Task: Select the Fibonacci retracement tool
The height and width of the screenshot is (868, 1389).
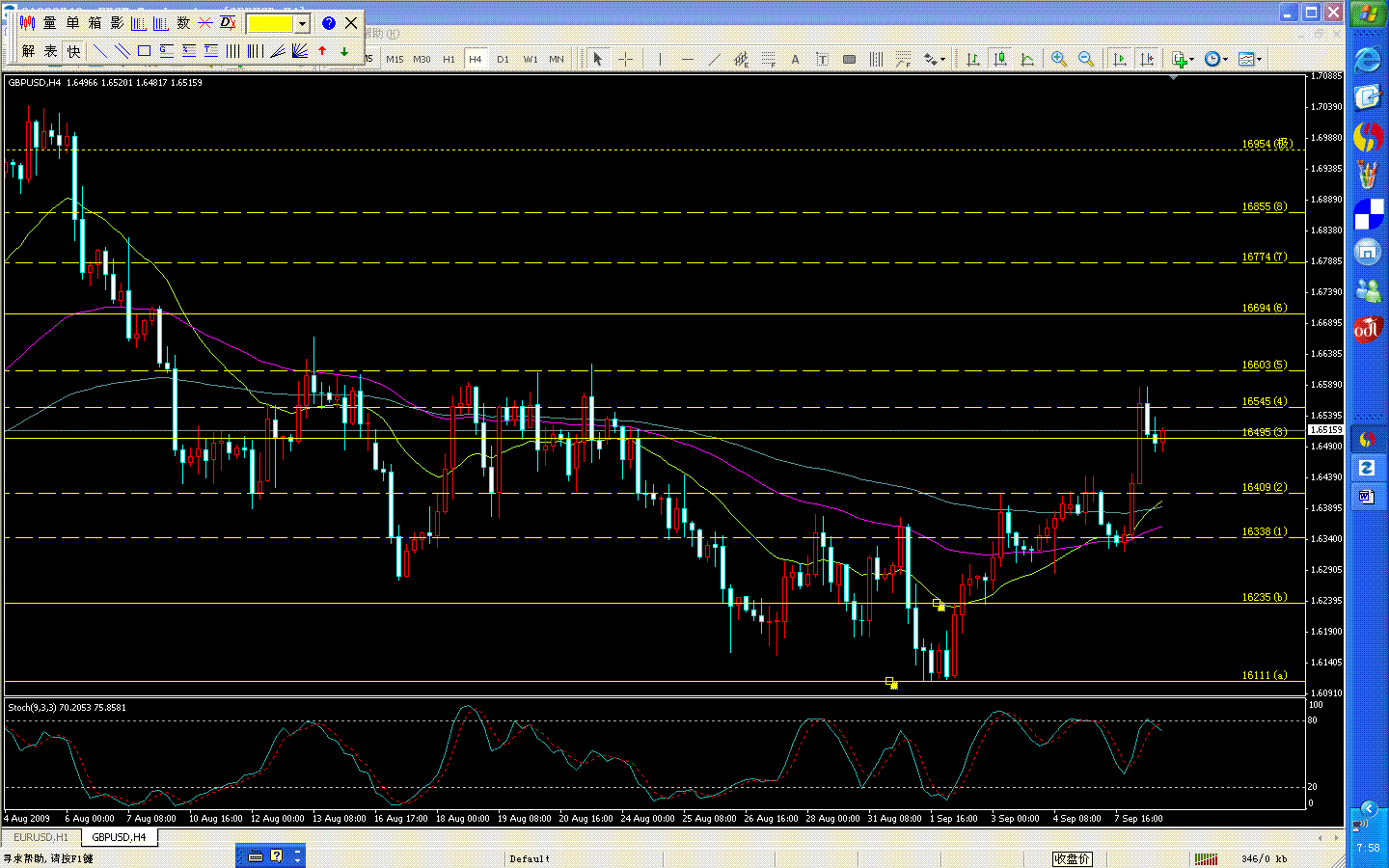Action: (768, 59)
